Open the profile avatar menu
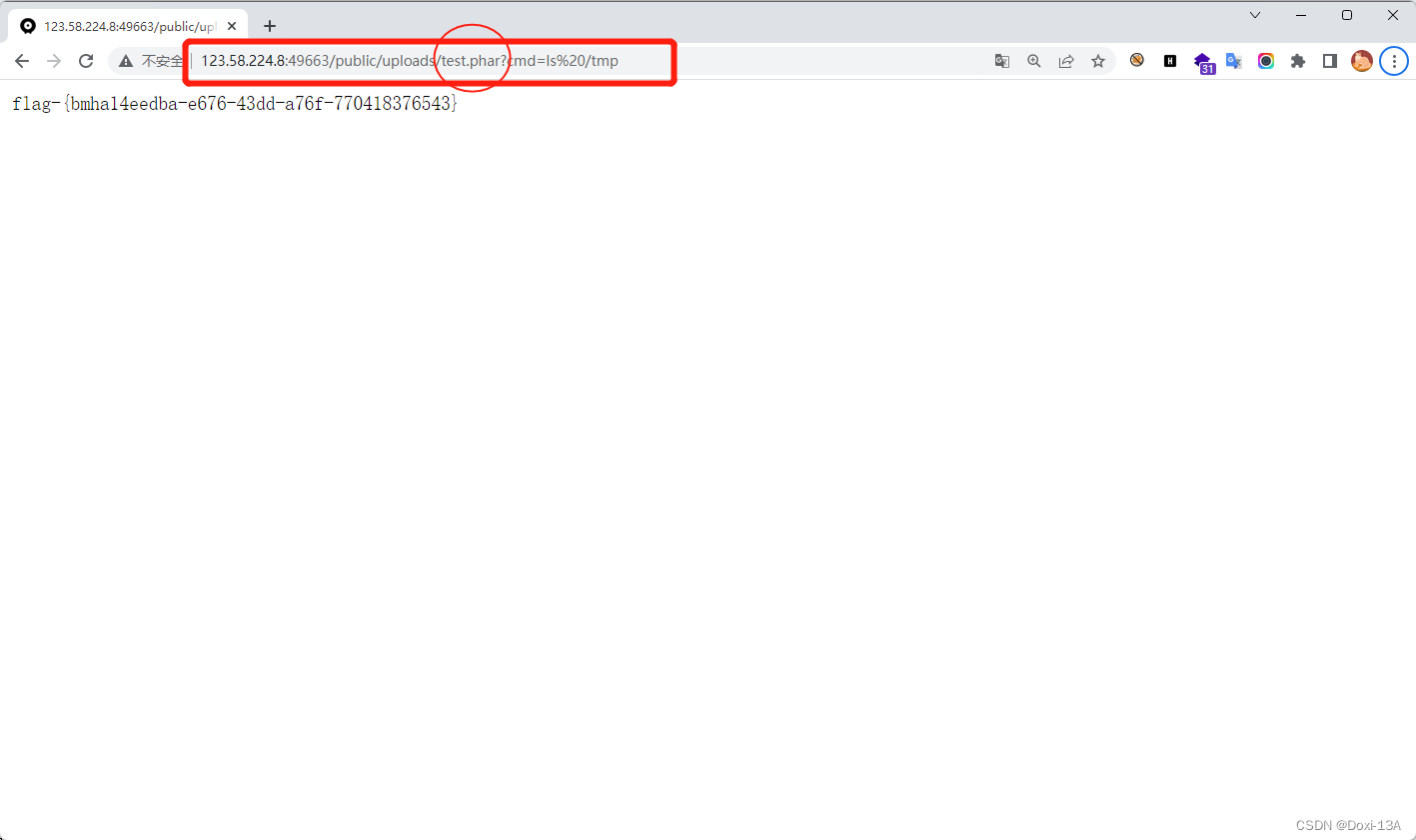The width and height of the screenshot is (1416, 840). [x=1362, y=61]
